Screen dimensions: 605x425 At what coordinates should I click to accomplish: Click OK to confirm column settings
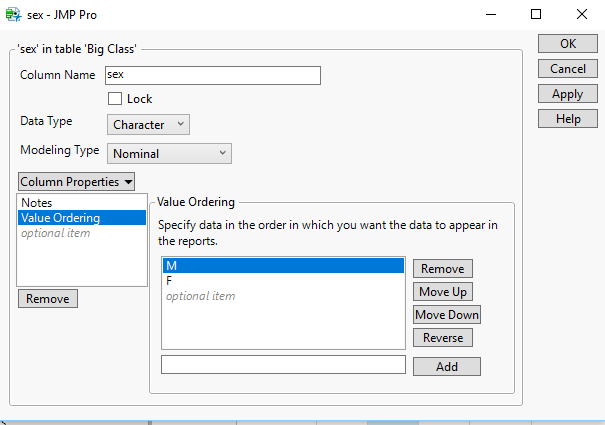tap(568, 44)
